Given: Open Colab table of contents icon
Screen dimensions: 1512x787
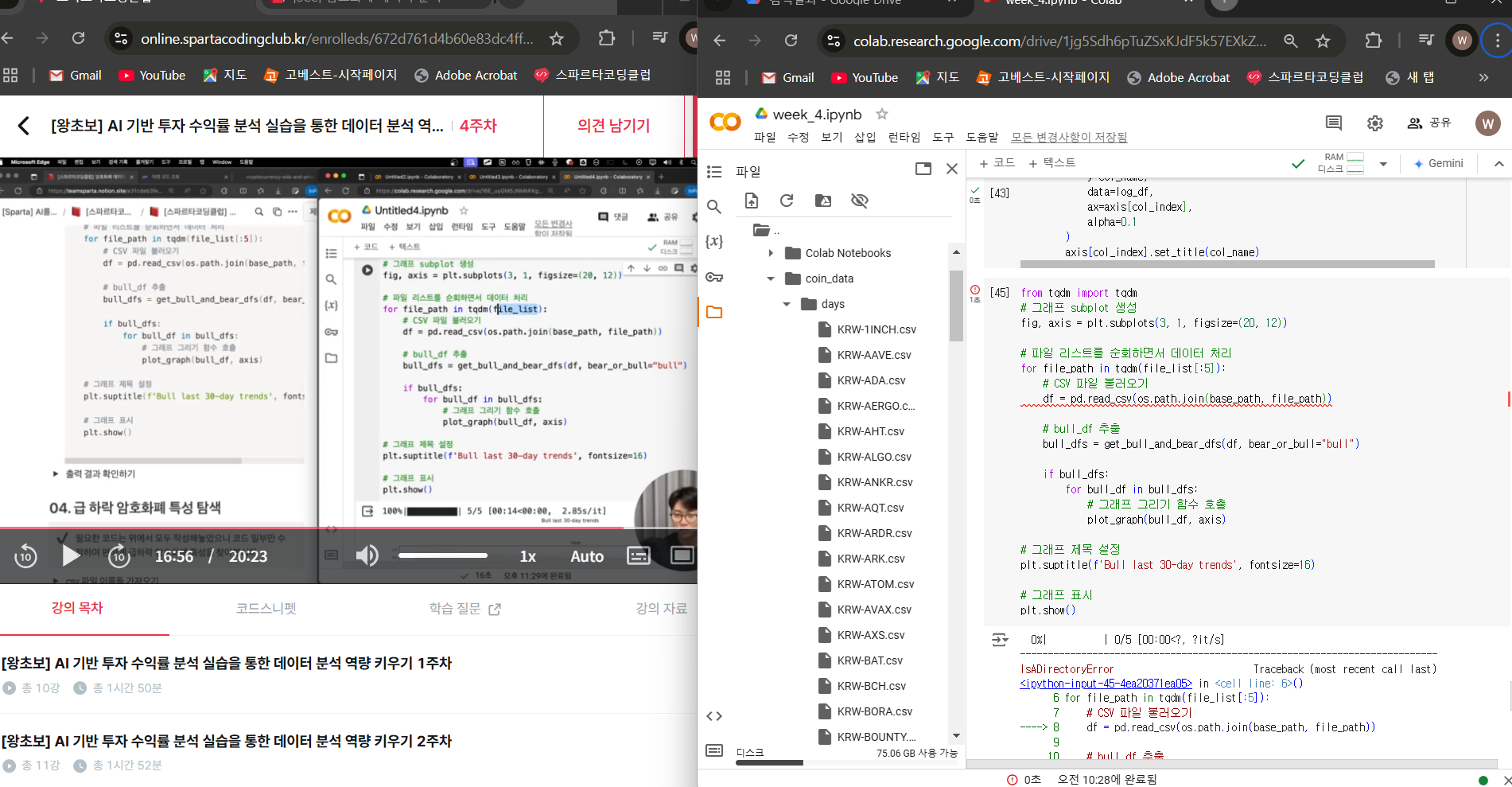Looking at the screenshot, I should (x=714, y=172).
